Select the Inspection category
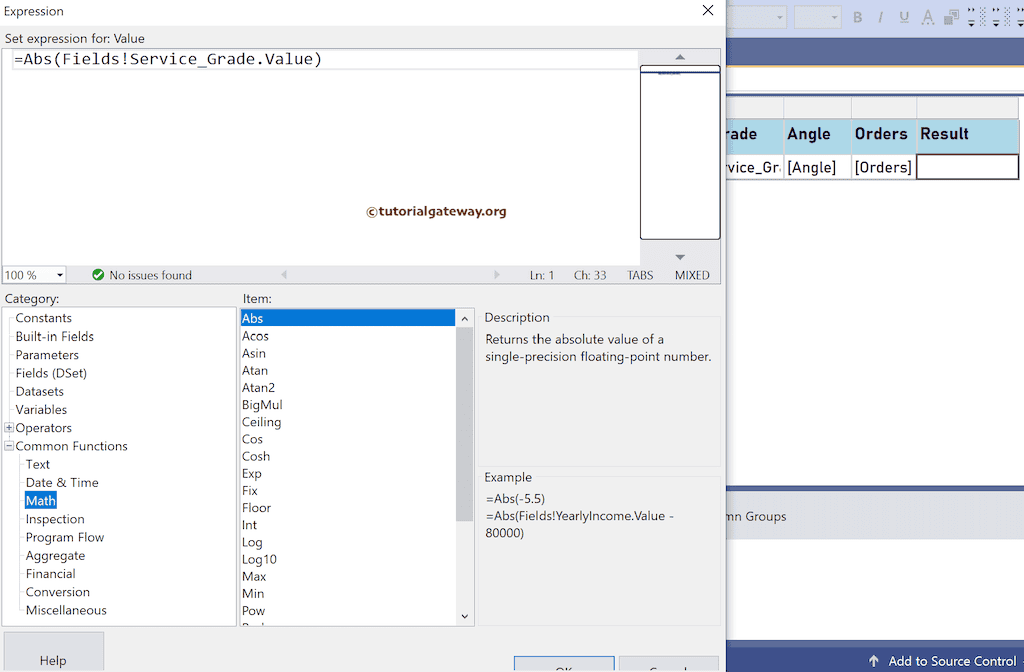This screenshot has width=1024, height=672. point(55,519)
